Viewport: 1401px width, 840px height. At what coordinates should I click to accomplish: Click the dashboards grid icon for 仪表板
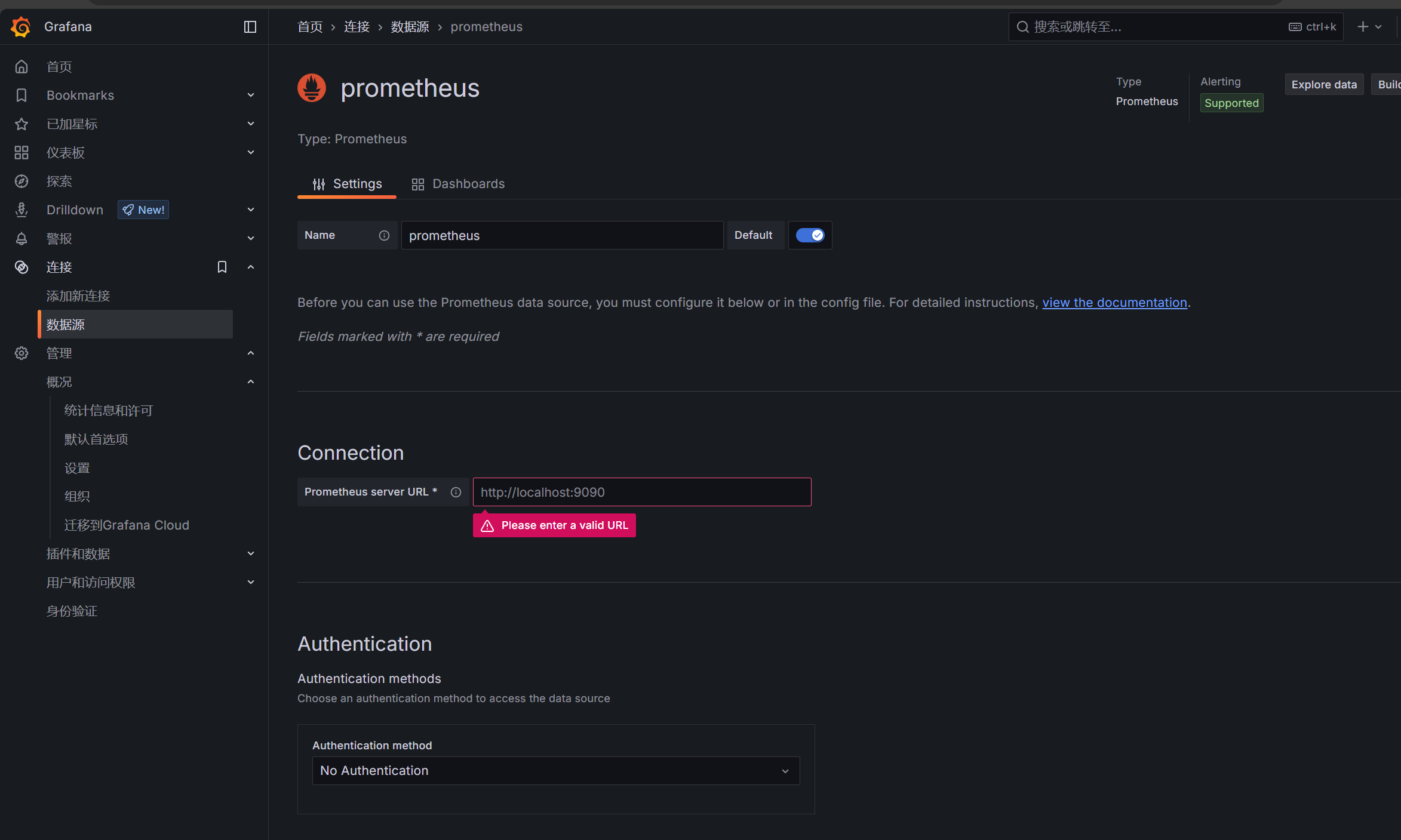21,153
